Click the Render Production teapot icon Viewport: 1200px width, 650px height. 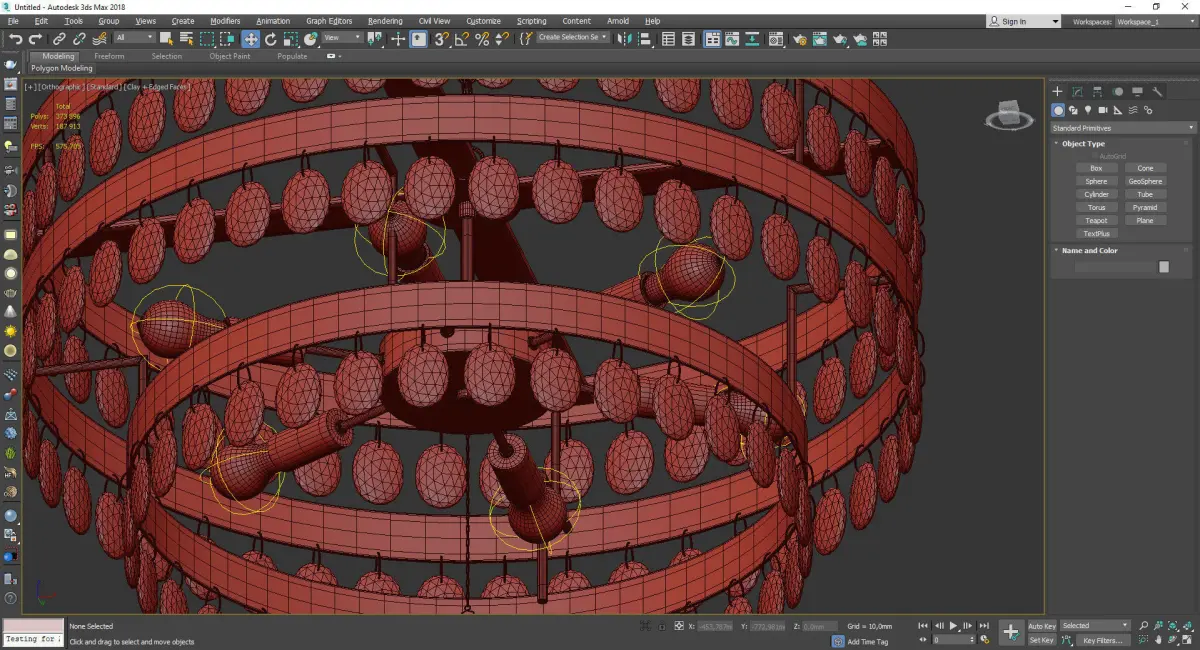pyautogui.click(x=840, y=39)
